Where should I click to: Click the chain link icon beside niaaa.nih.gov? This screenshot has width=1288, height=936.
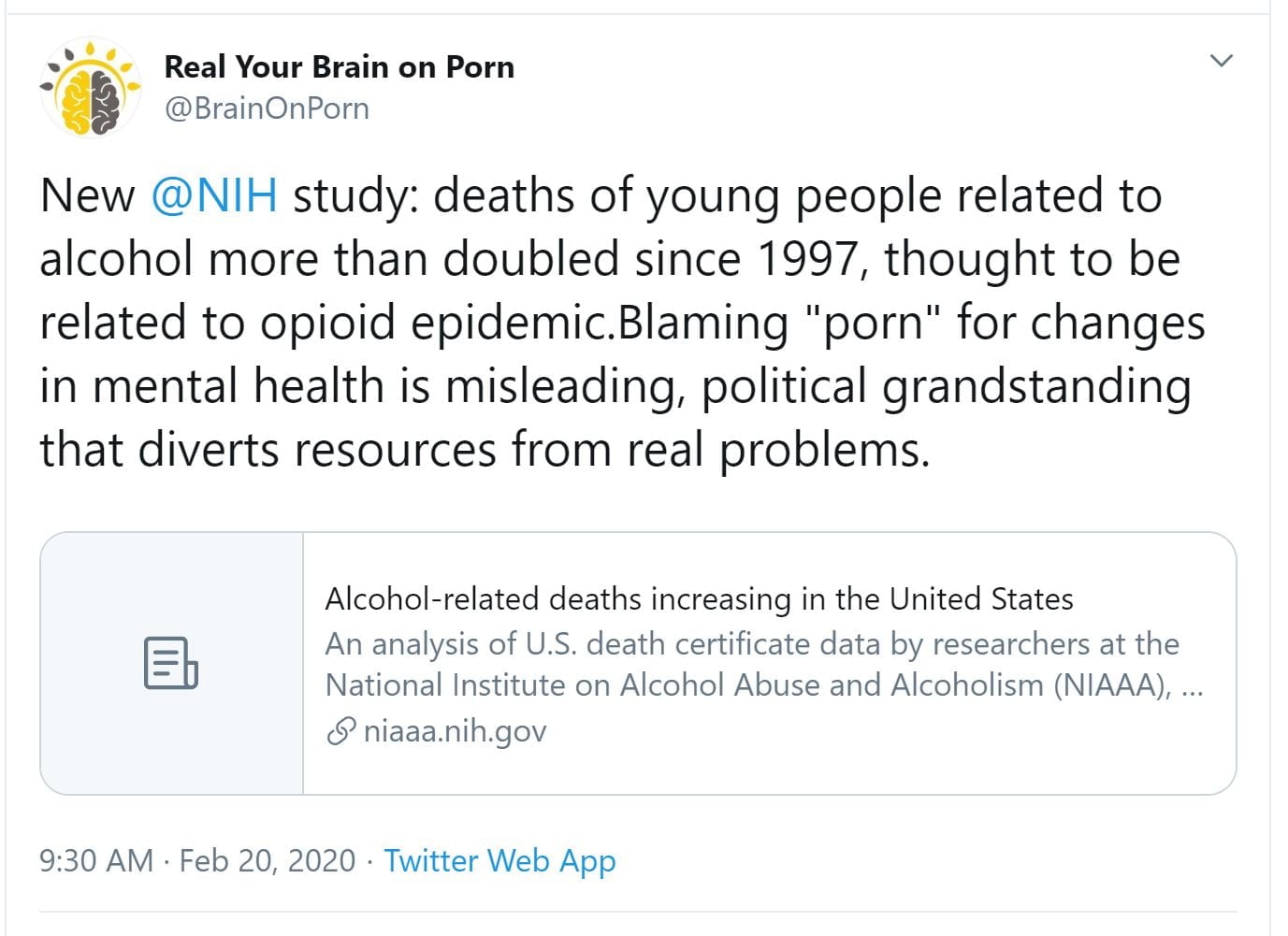[340, 731]
